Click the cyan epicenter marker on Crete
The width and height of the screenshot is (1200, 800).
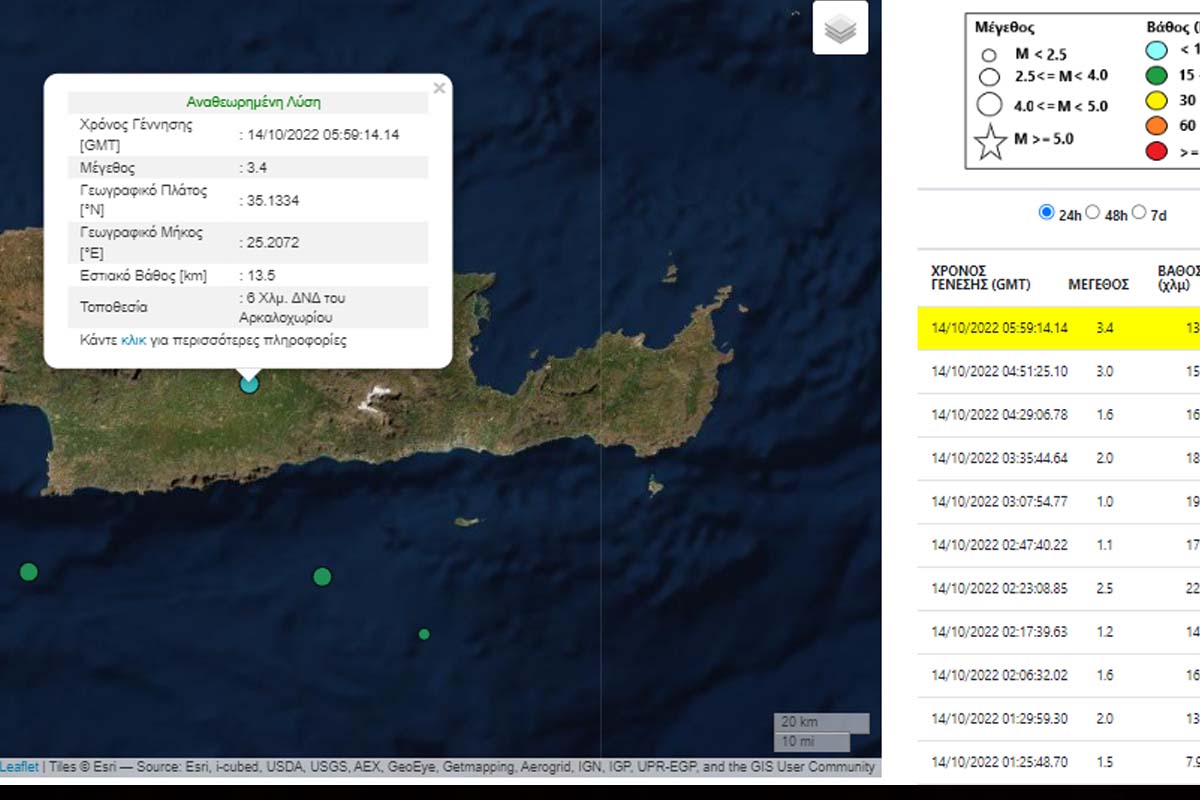point(249,382)
